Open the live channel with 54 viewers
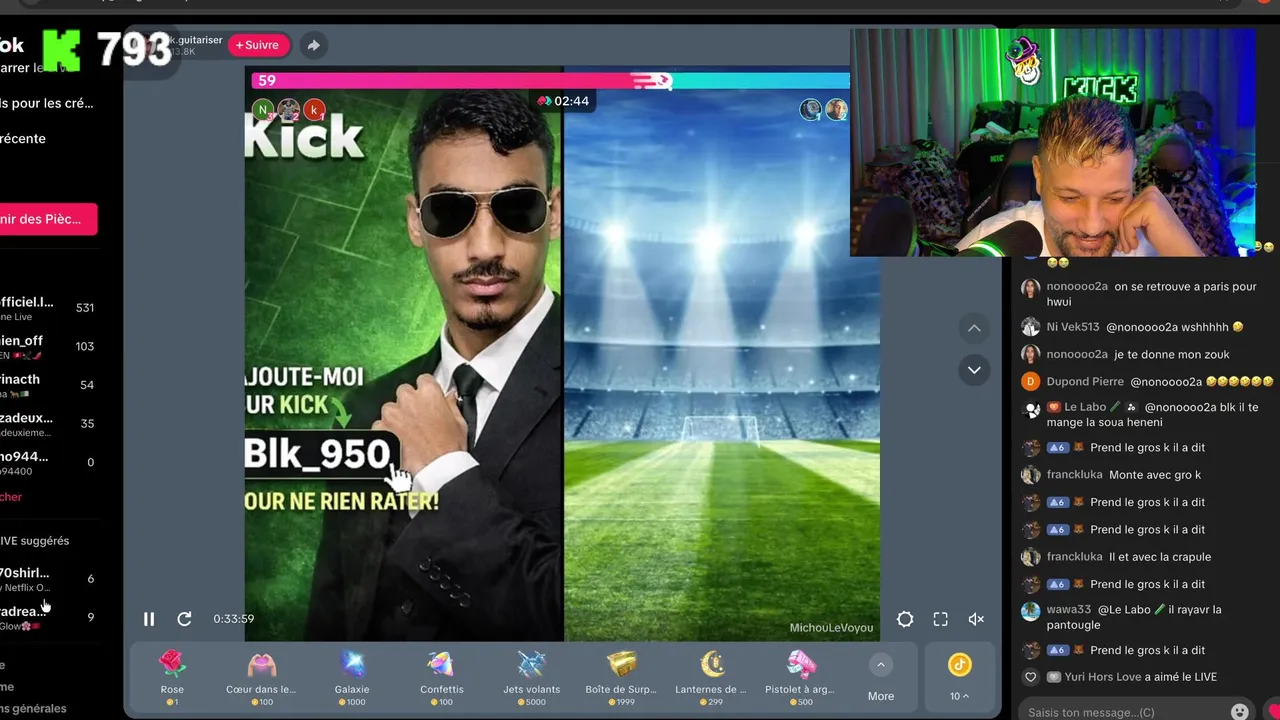 click(x=50, y=386)
